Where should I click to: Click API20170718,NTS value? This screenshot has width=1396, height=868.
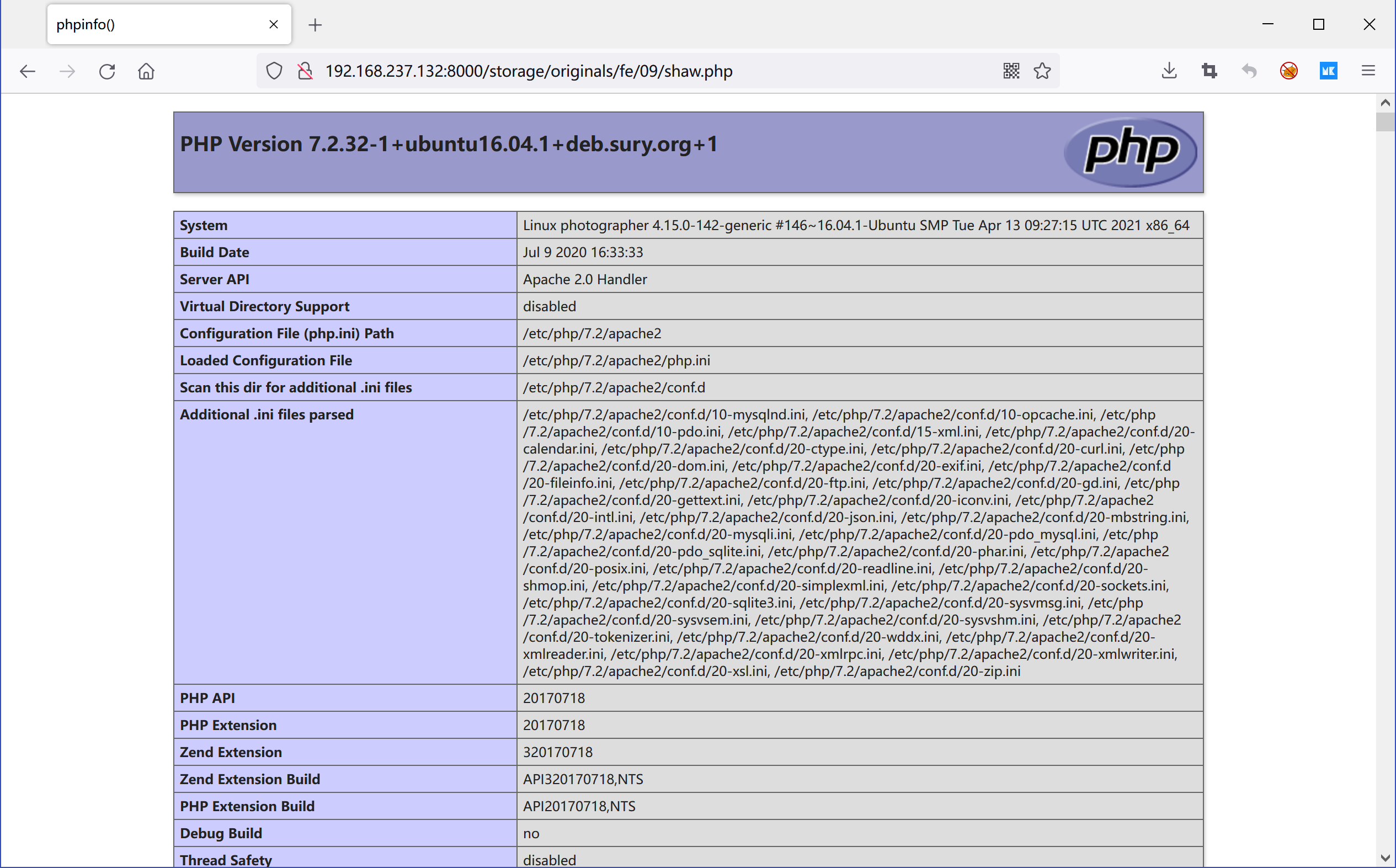[x=579, y=806]
